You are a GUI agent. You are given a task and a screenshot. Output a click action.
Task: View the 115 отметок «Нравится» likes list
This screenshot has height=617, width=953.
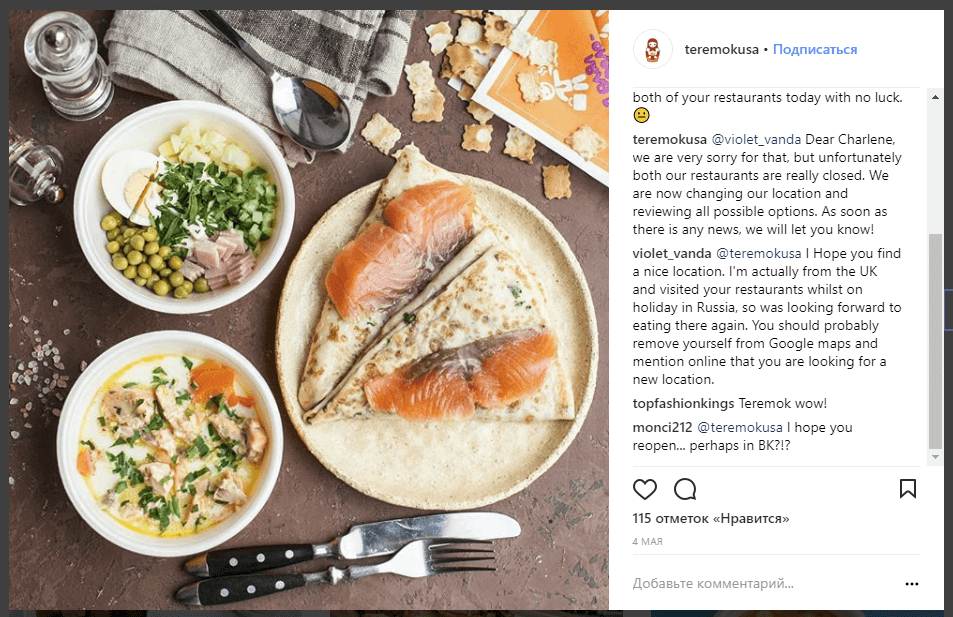tap(710, 519)
